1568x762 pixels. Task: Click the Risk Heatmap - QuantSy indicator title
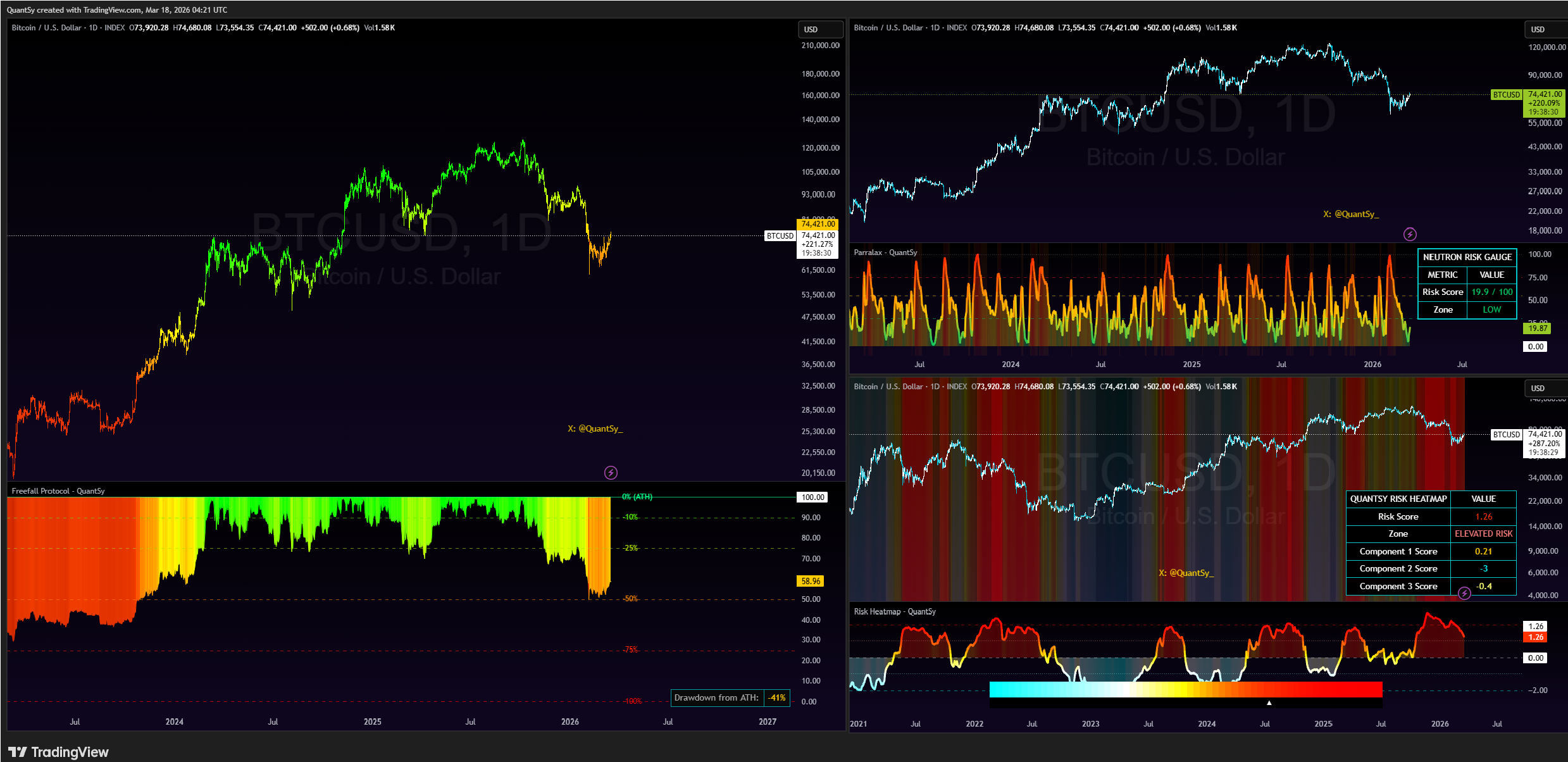tap(895, 611)
